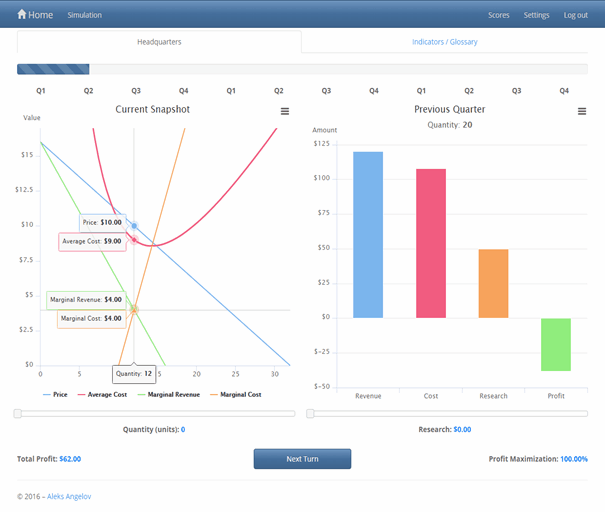
Task: Go to the Scores page
Action: [x=498, y=15]
